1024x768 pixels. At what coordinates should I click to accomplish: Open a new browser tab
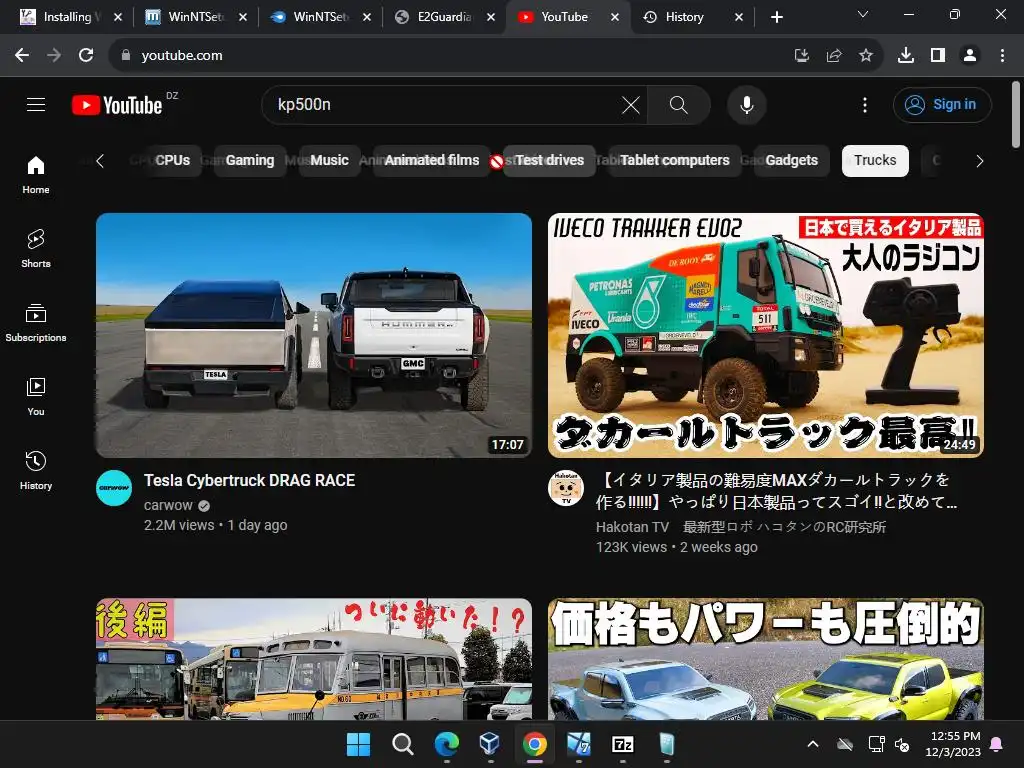[x=776, y=17]
